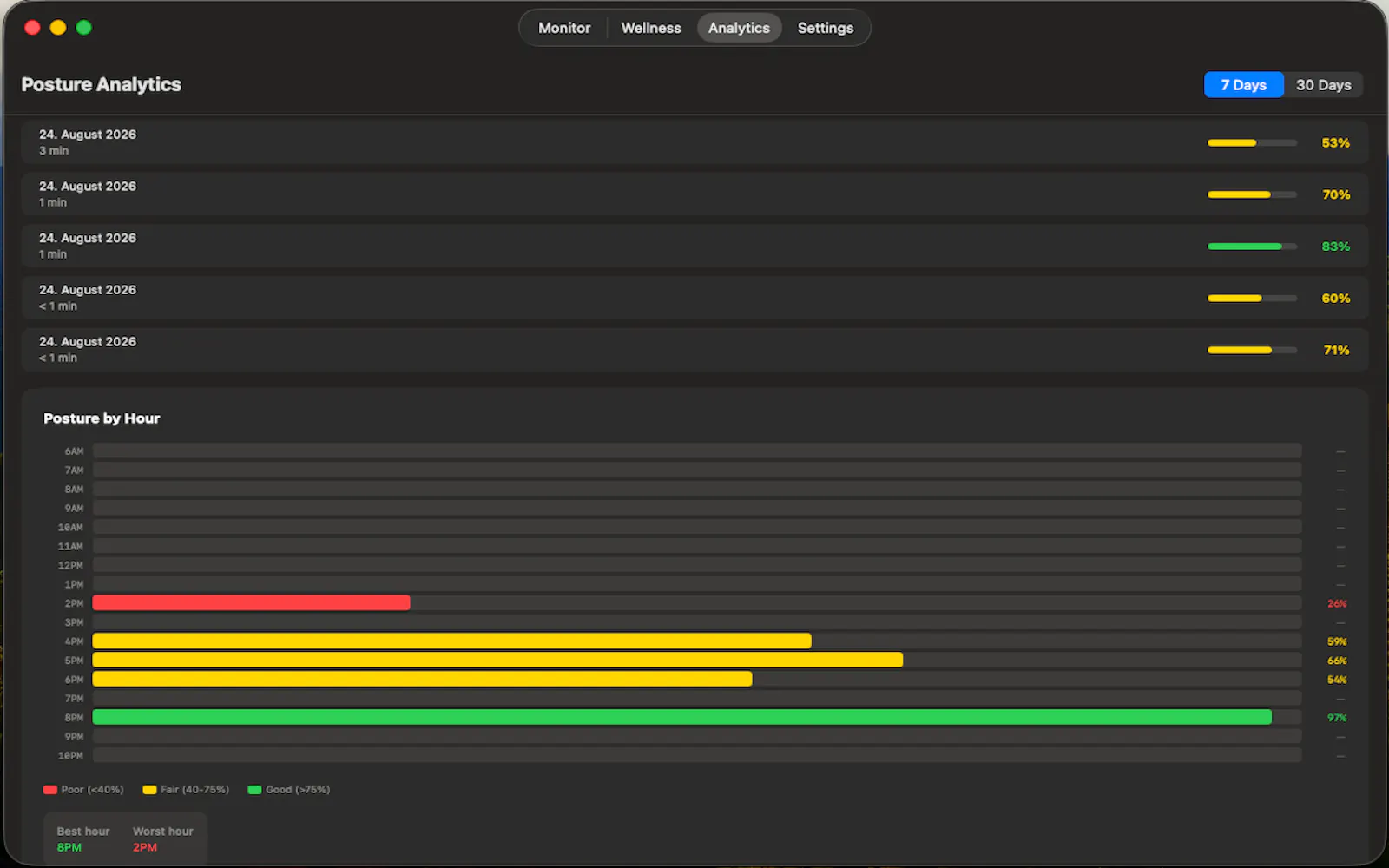Click the 10PM hour label

click(70, 756)
